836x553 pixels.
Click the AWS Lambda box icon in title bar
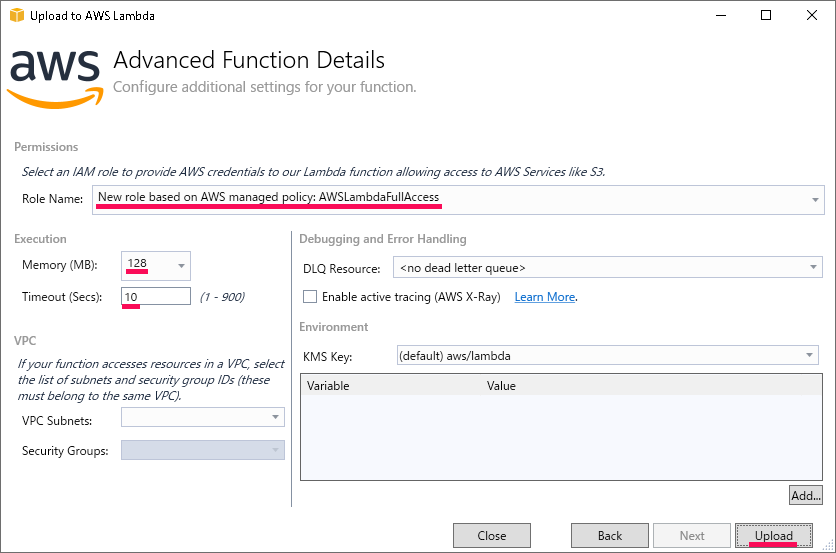click(x=17, y=15)
